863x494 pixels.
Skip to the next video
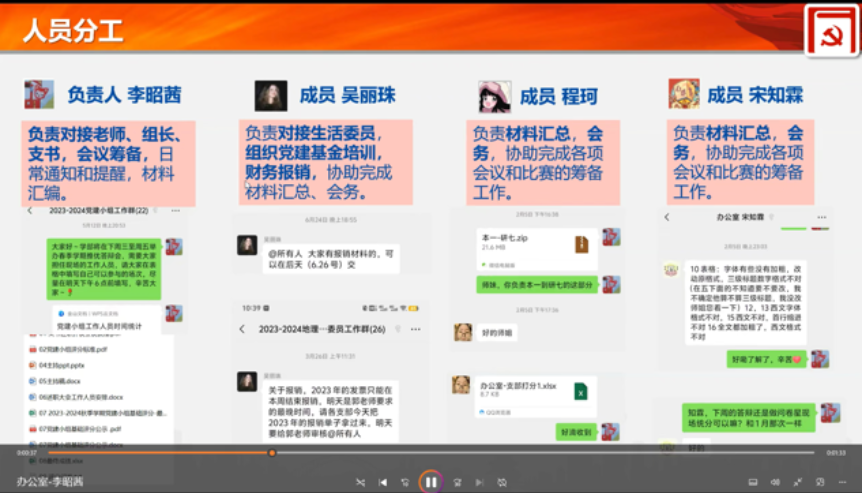point(477,482)
